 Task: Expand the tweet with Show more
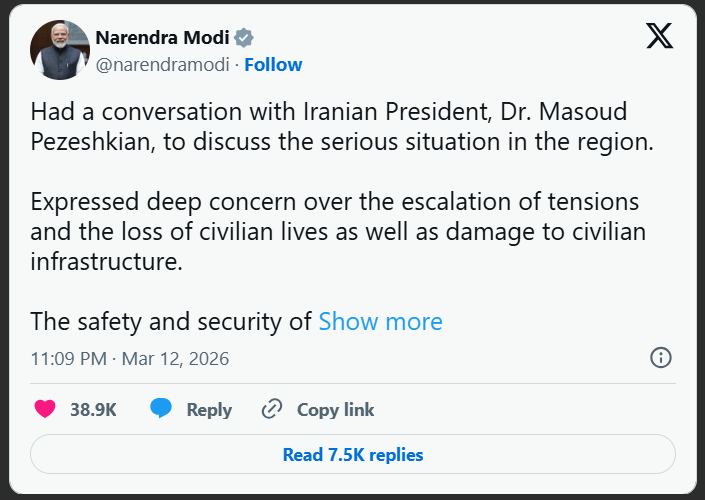pos(380,321)
